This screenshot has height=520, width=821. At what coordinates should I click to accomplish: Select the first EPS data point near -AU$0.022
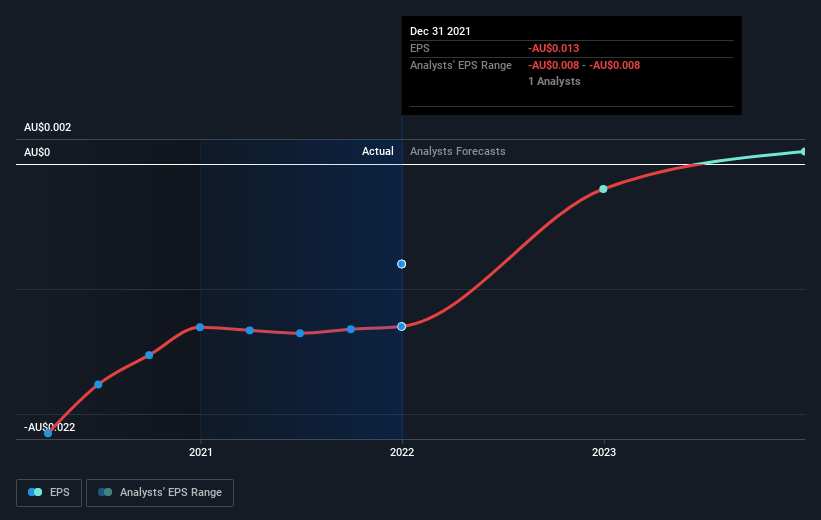[48, 433]
